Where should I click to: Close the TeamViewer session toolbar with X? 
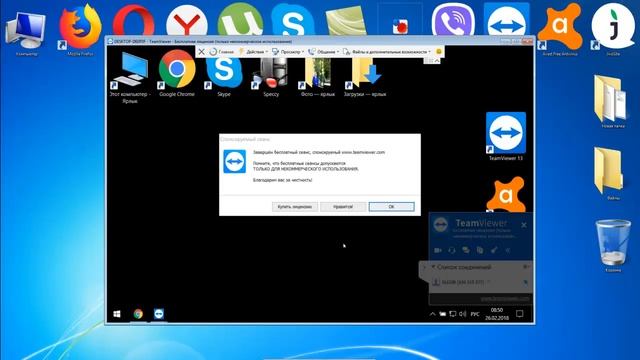201,52
